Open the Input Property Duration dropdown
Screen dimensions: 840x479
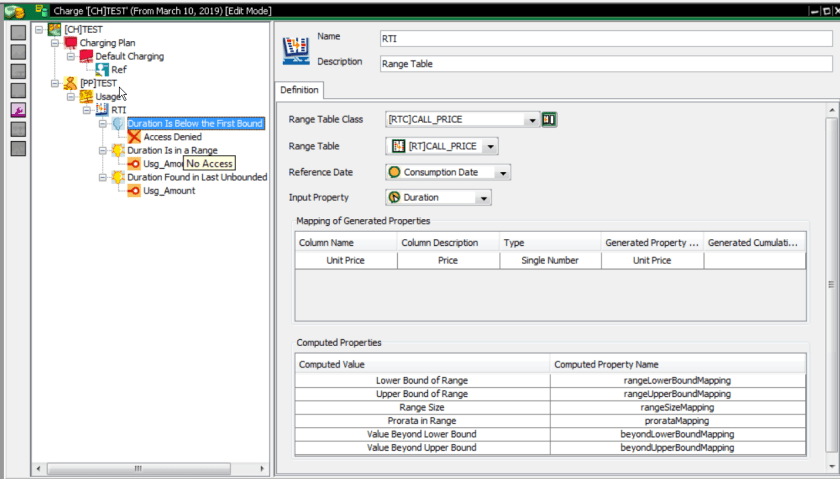coord(484,198)
